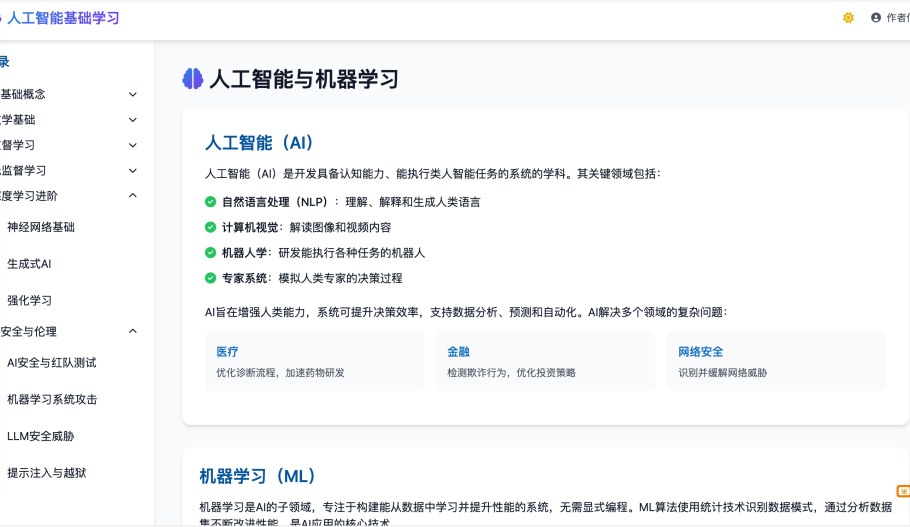This screenshot has height=527, width=910.
Task: Expand the 监督学习 section chevron below 督学习
Action: 133,170
